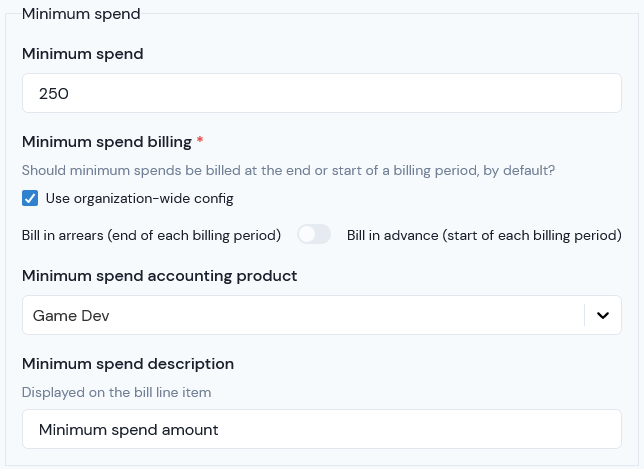Click the billing period help text
The height and width of the screenshot is (469, 644).
(x=288, y=170)
